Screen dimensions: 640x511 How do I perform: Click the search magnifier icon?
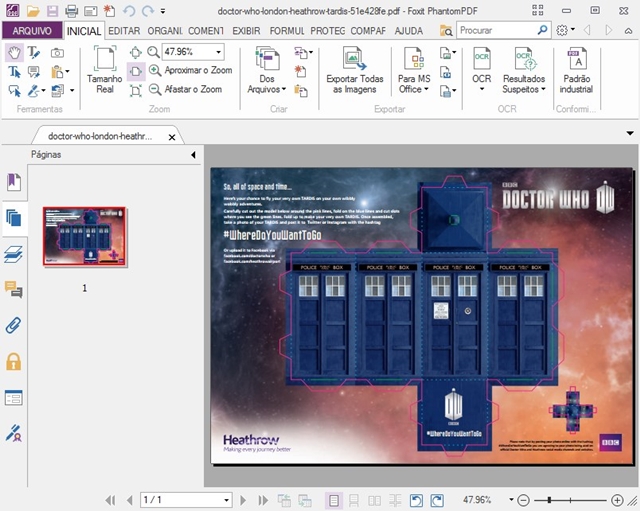click(542, 30)
